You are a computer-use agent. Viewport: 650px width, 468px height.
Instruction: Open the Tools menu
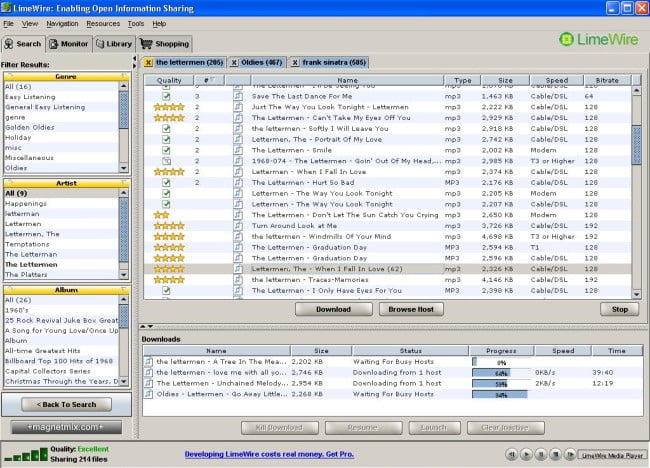coord(136,24)
